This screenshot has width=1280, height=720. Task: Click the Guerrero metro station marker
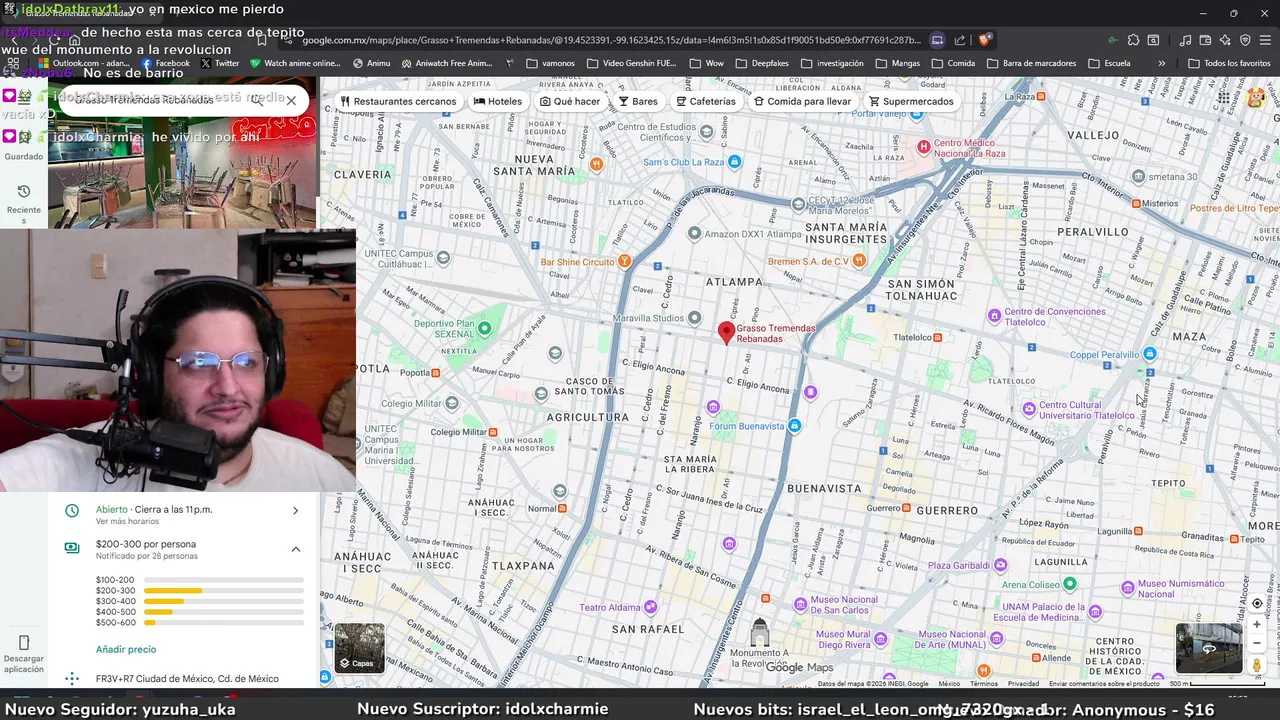pos(906,508)
